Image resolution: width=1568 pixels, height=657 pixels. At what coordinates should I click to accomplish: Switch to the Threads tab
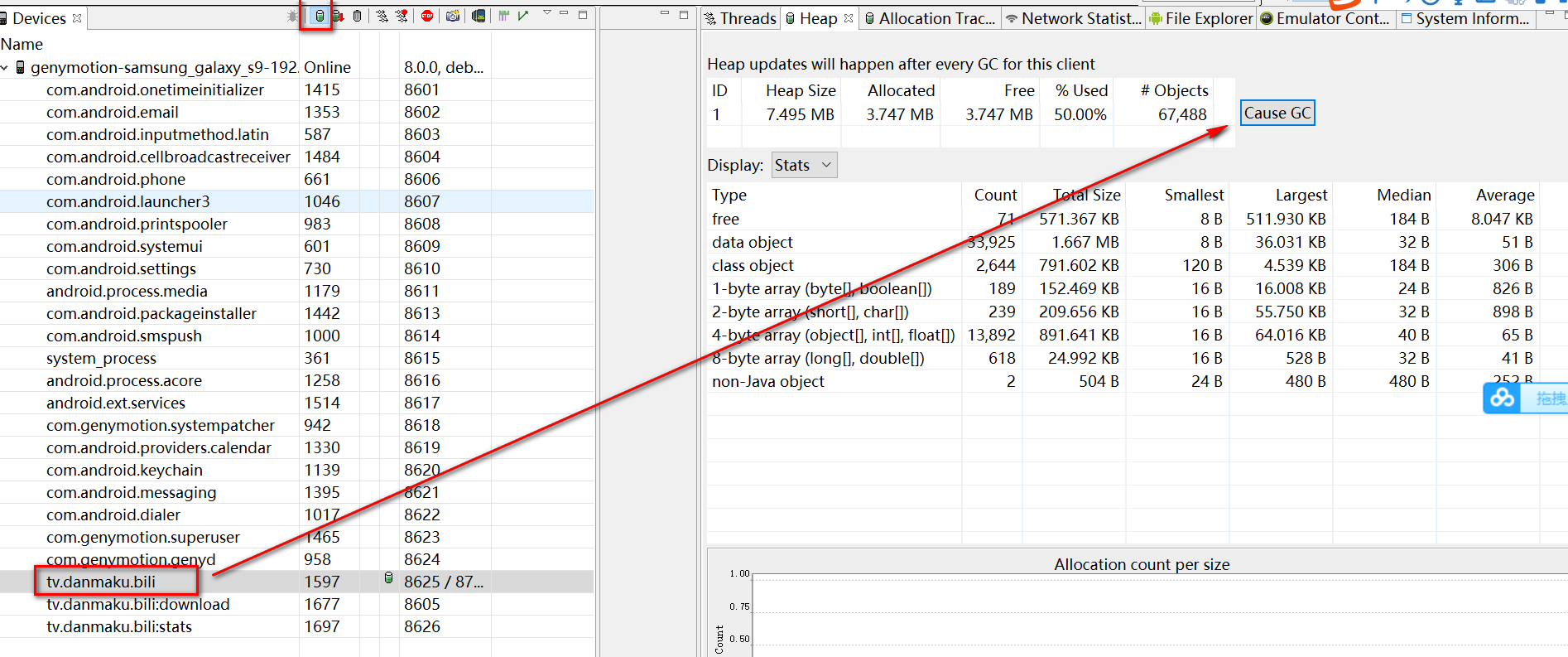(740, 18)
